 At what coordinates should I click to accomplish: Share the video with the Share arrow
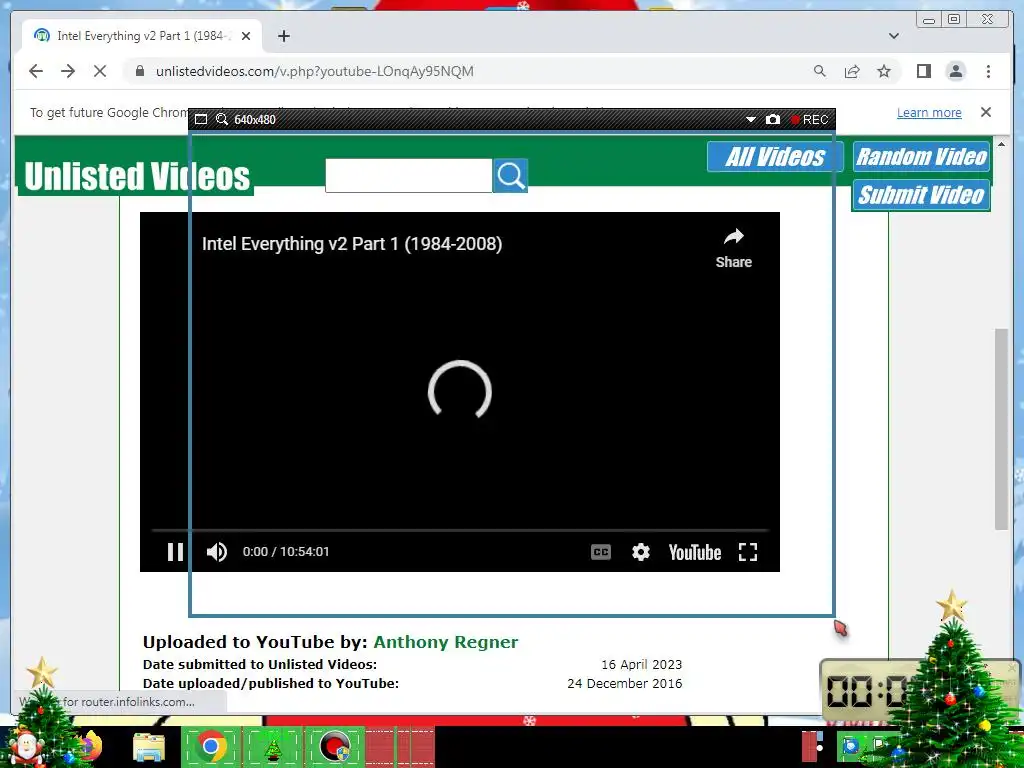pos(733,248)
